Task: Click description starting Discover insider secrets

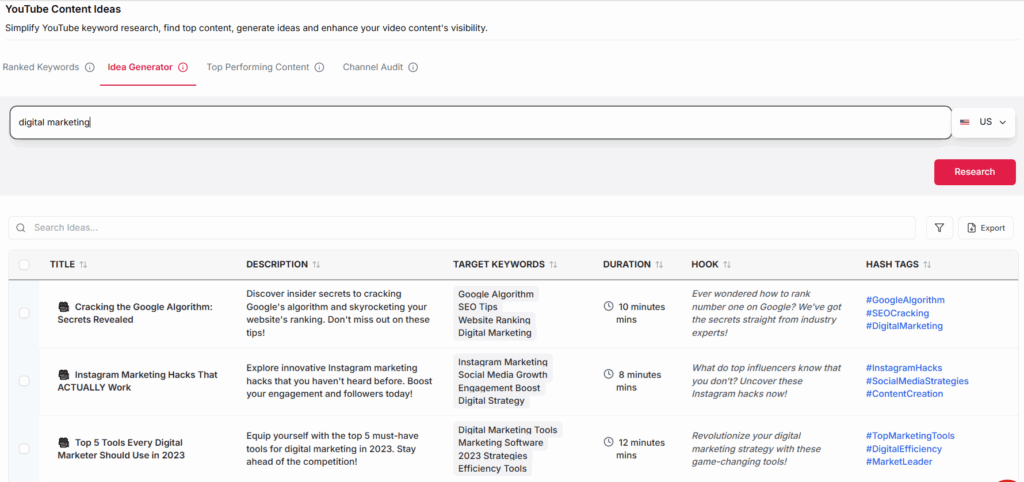Action: click(338, 313)
